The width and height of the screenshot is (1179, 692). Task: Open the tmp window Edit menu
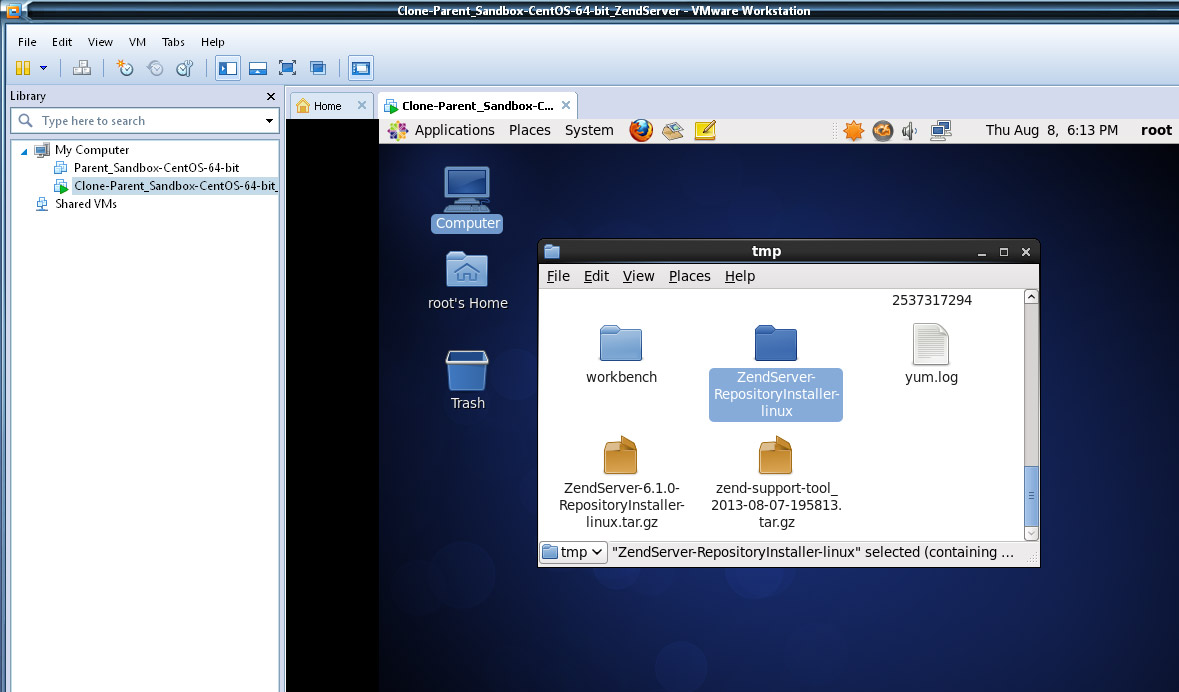(x=596, y=276)
